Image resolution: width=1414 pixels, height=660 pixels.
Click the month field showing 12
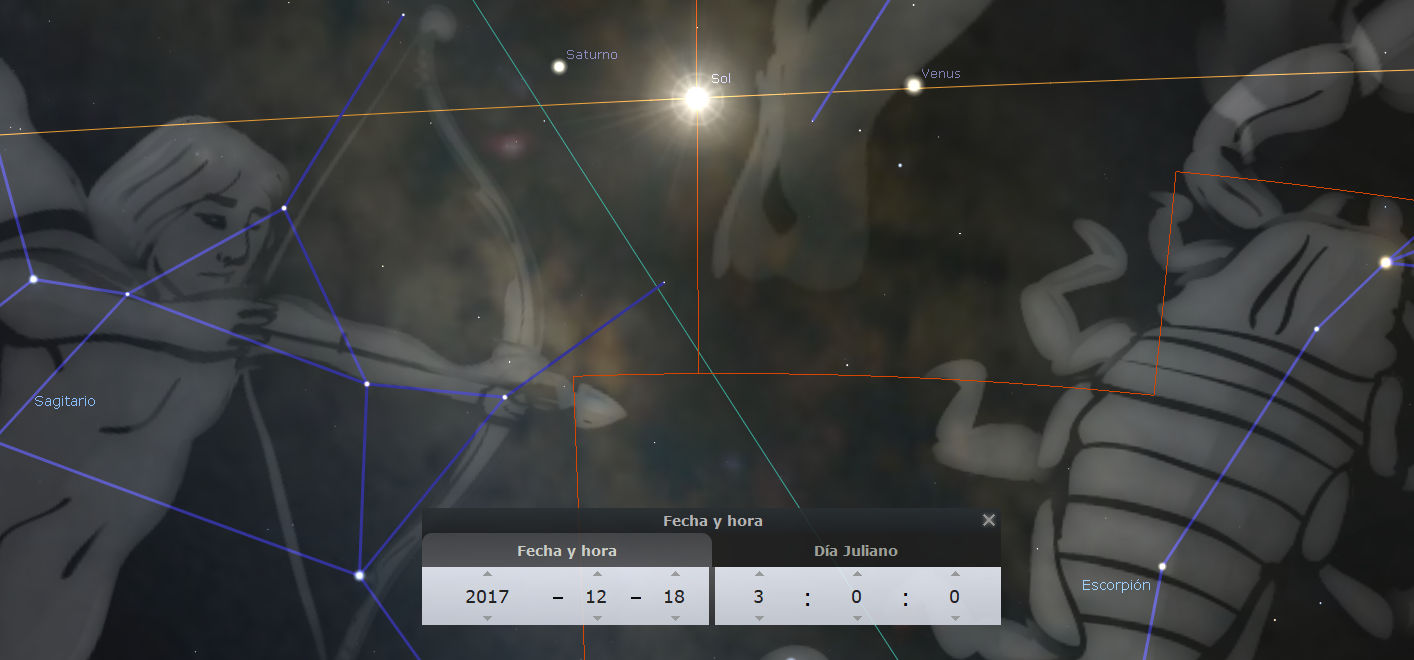(x=597, y=597)
